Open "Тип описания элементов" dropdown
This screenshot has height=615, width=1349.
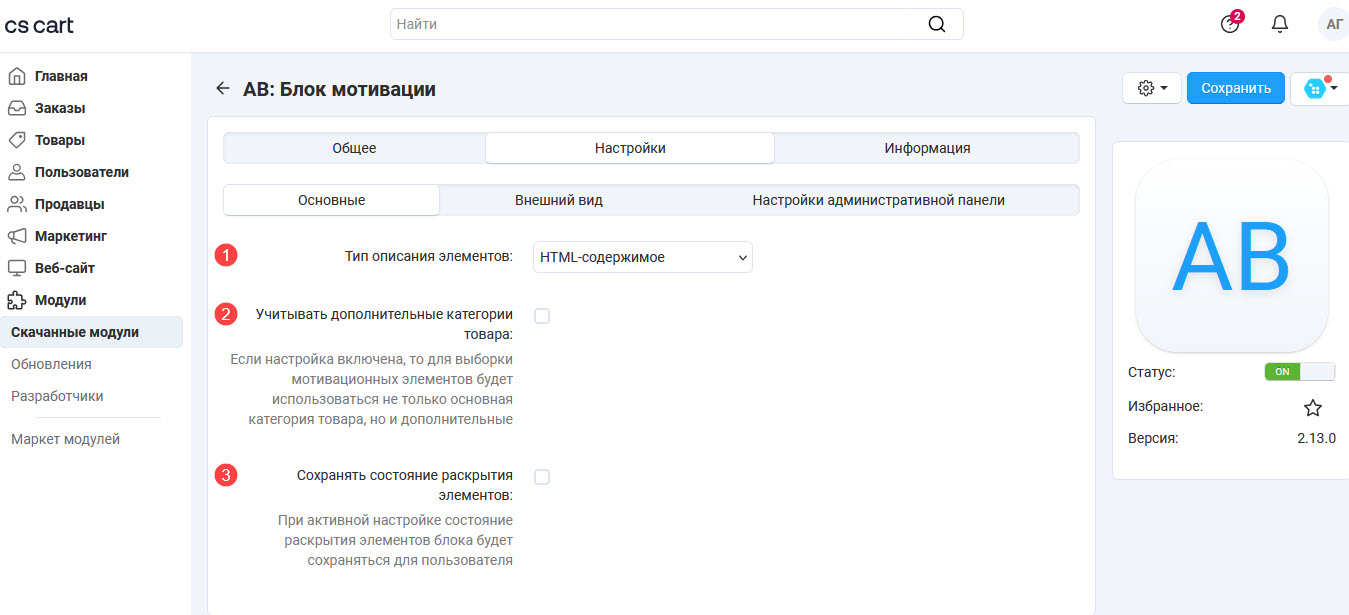point(642,257)
